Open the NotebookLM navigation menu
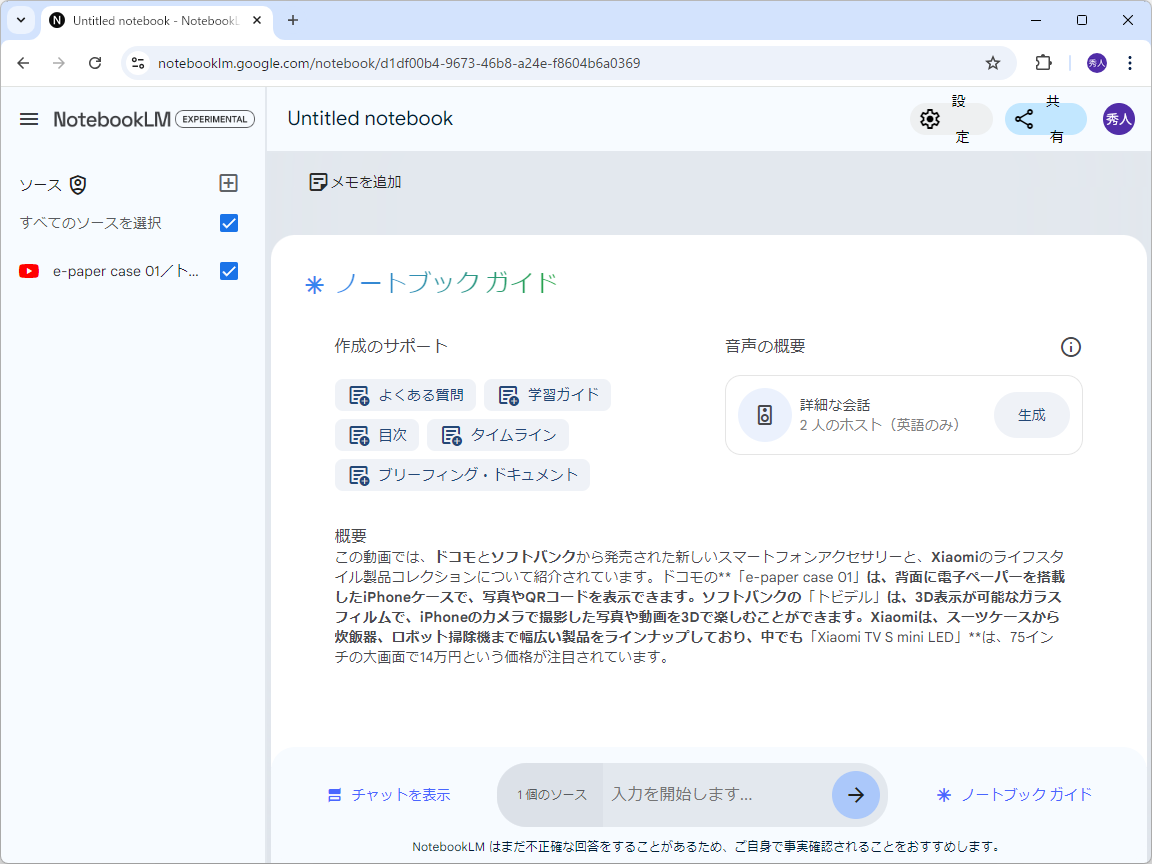This screenshot has width=1152, height=864. (x=29, y=118)
